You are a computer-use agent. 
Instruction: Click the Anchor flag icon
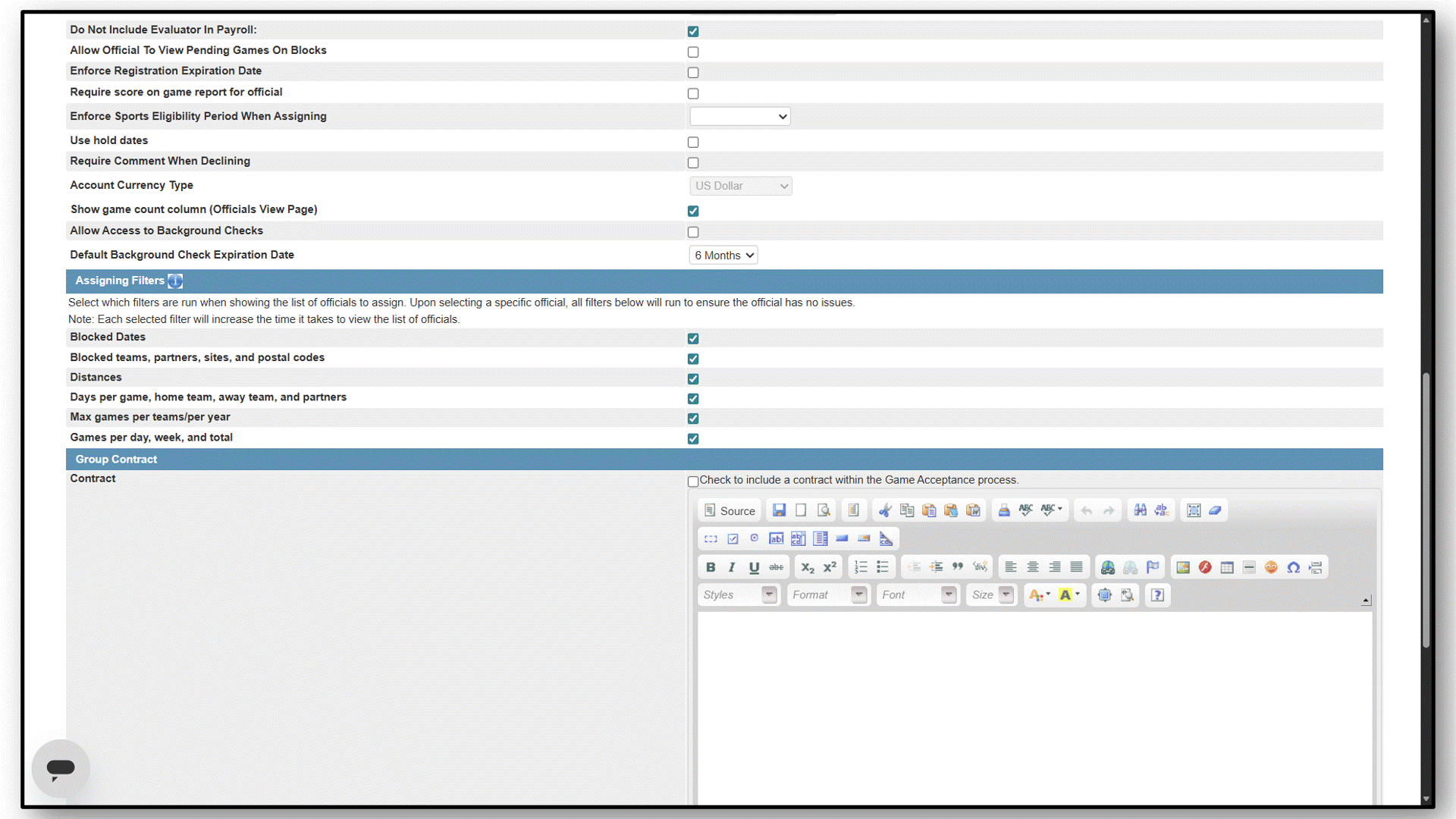coord(1153,567)
